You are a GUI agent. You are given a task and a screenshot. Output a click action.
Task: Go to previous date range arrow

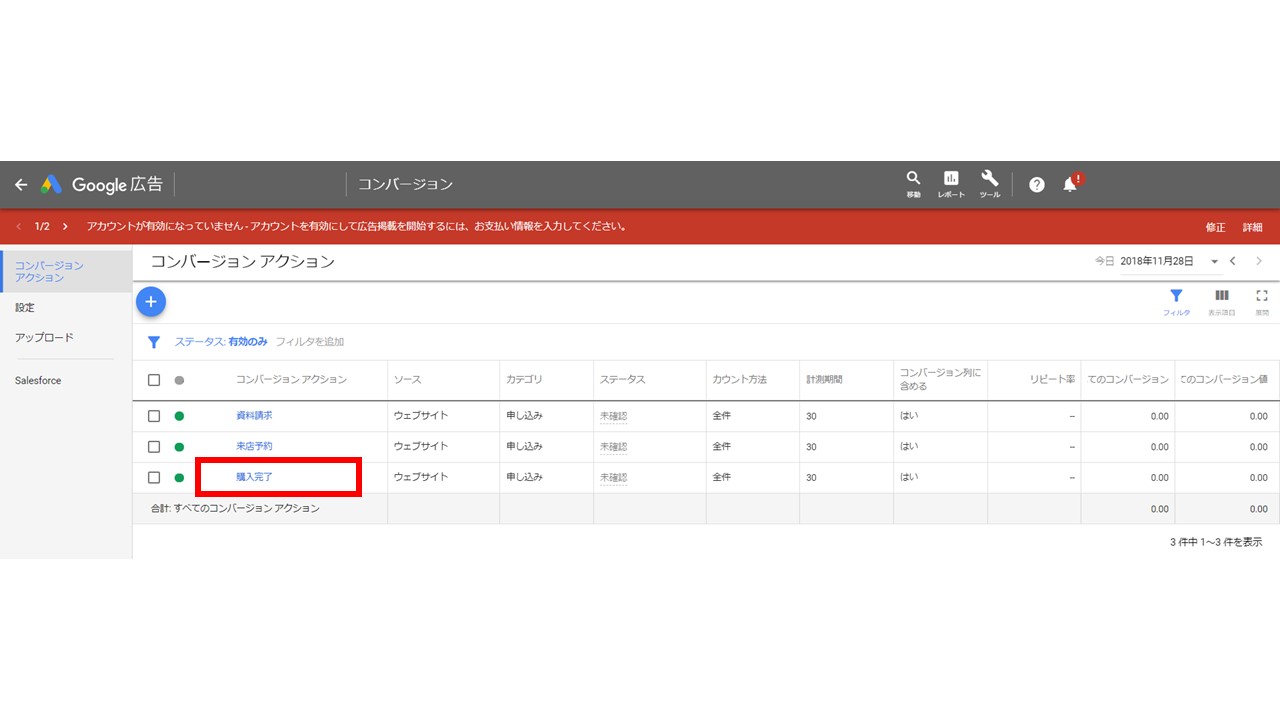coord(1233,261)
